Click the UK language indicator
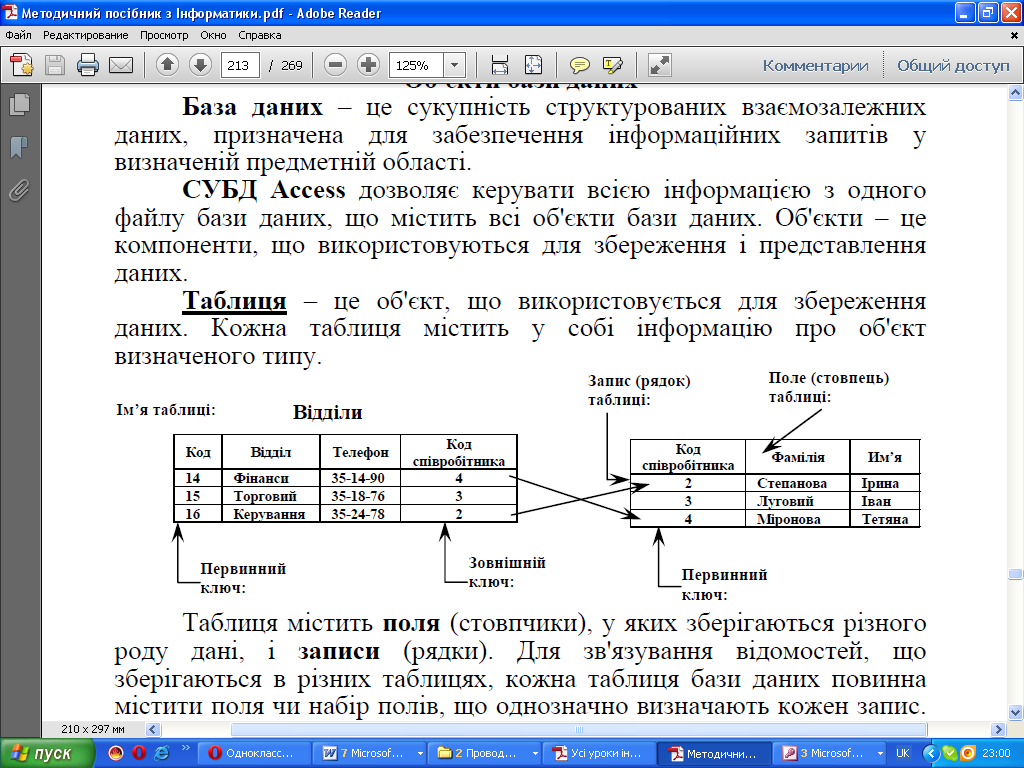The image size is (1024, 768). [x=903, y=753]
